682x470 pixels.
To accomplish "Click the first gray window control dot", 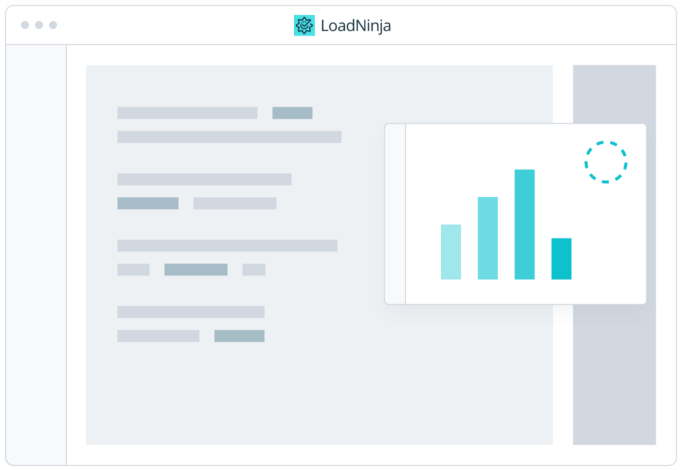I will (25, 25).
